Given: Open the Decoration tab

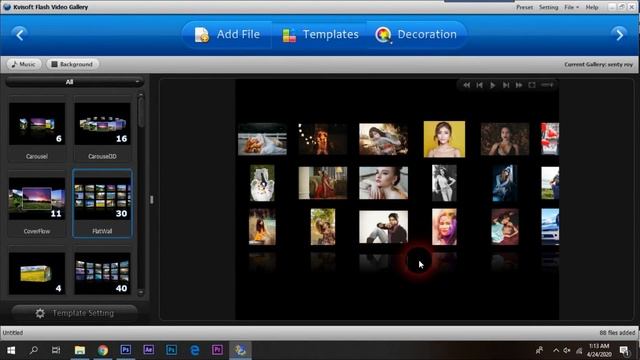Looking at the screenshot, I should (x=416, y=35).
